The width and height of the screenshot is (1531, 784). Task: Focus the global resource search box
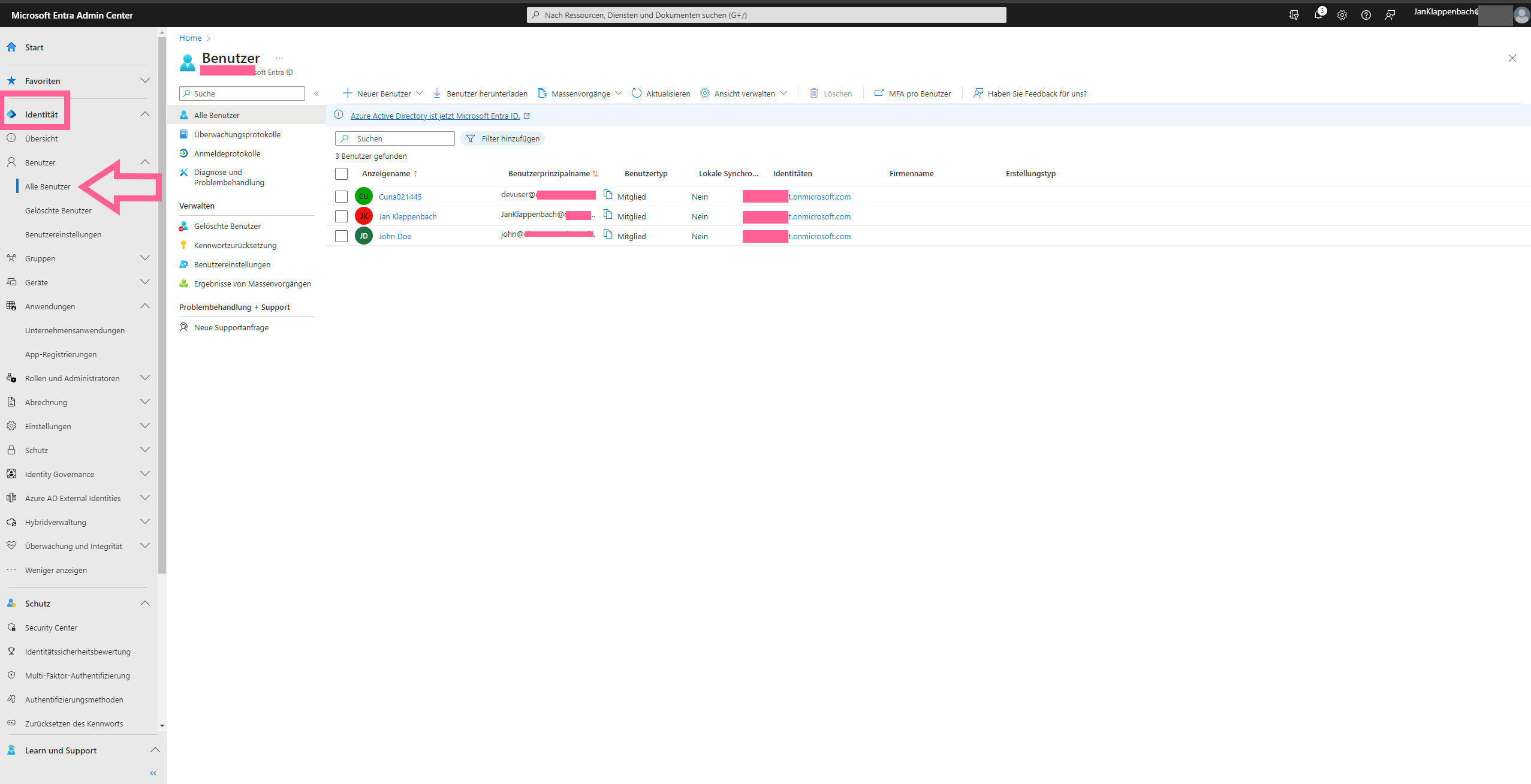(766, 15)
